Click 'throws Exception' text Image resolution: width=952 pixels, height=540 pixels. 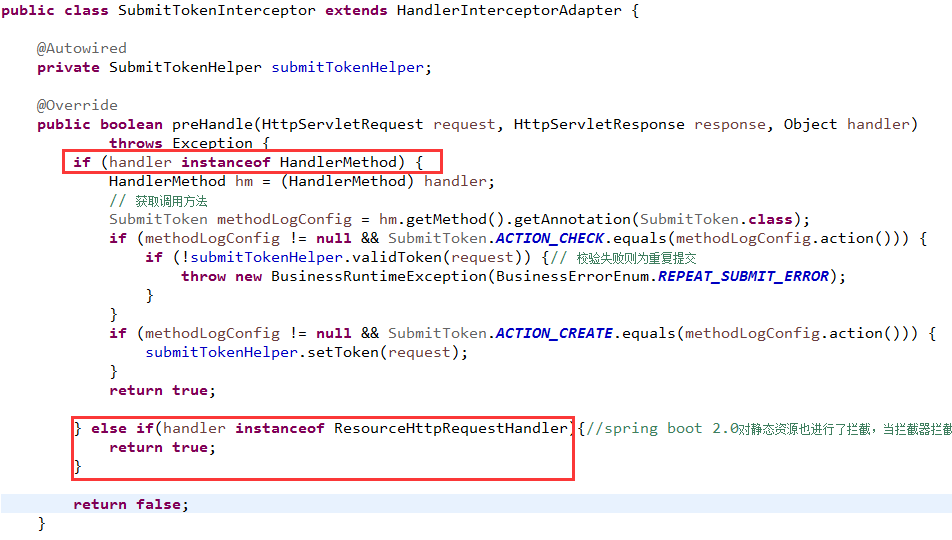tap(181, 143)
